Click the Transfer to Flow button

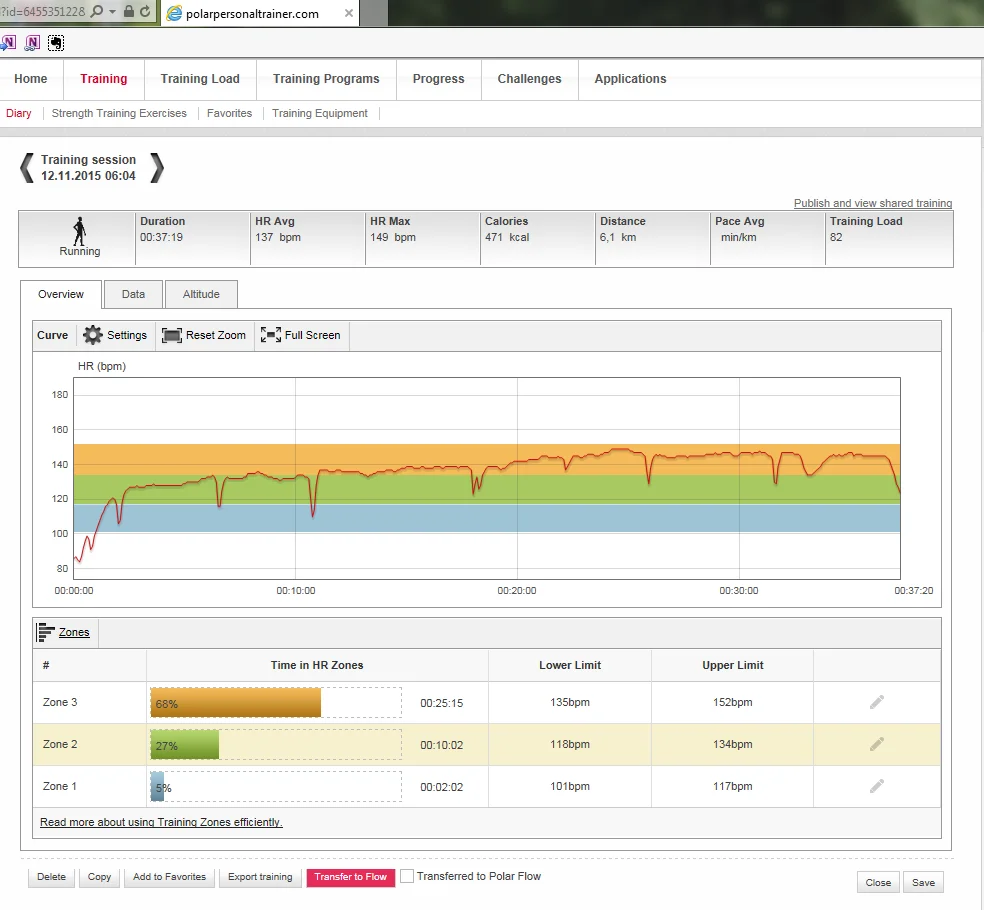(350, 877)
